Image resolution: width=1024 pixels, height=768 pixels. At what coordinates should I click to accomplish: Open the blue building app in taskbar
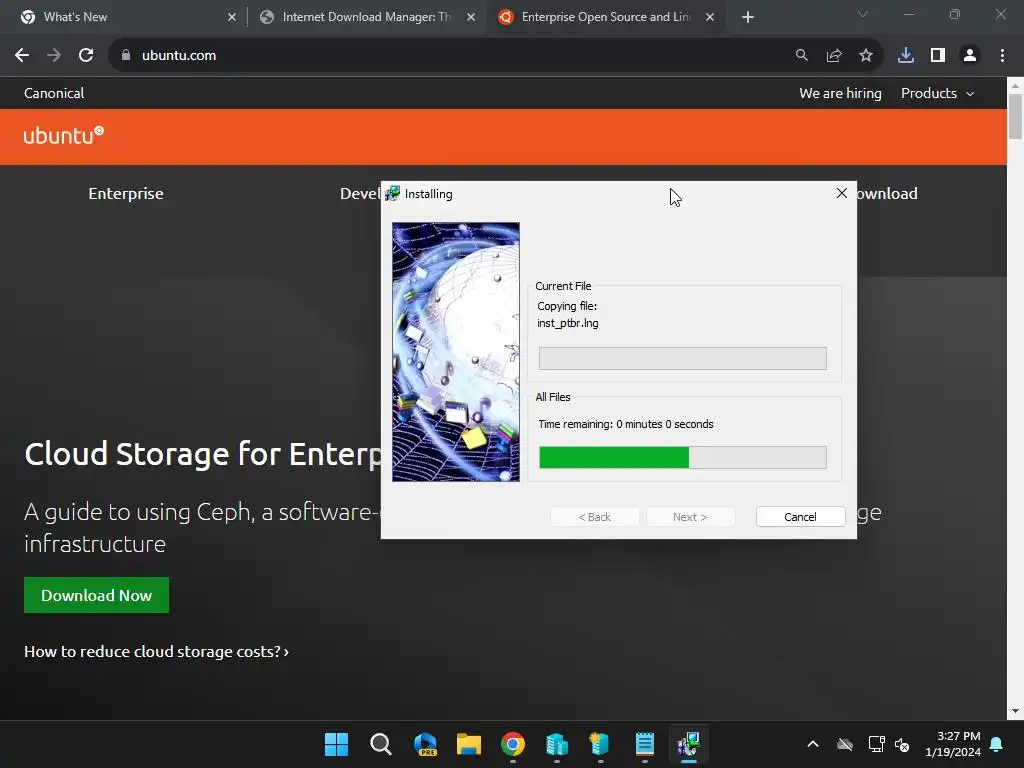coord(557,744)
